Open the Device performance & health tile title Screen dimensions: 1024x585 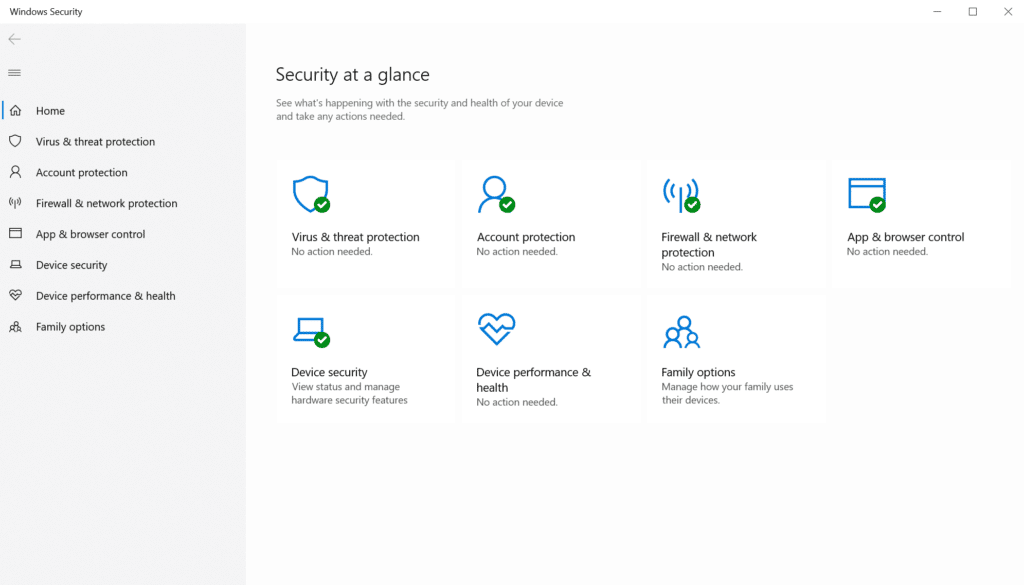[534, 379]
